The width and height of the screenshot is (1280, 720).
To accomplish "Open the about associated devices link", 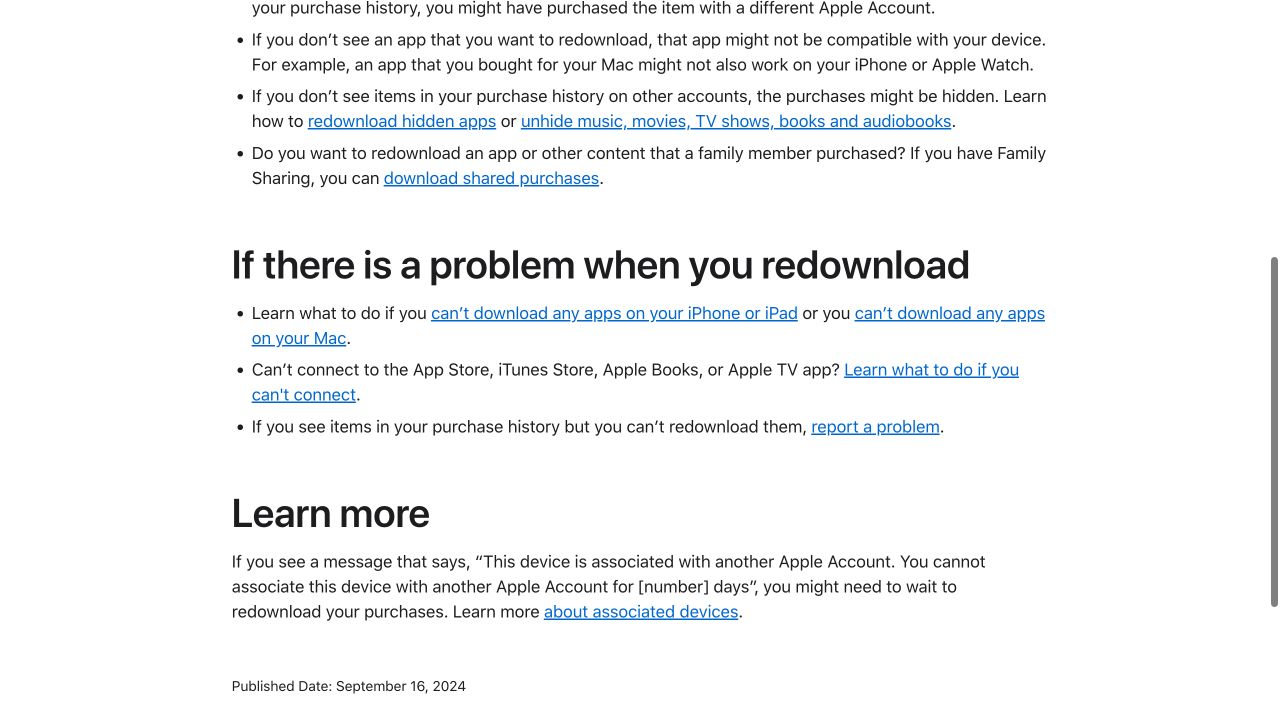I will tap(641, 612).
